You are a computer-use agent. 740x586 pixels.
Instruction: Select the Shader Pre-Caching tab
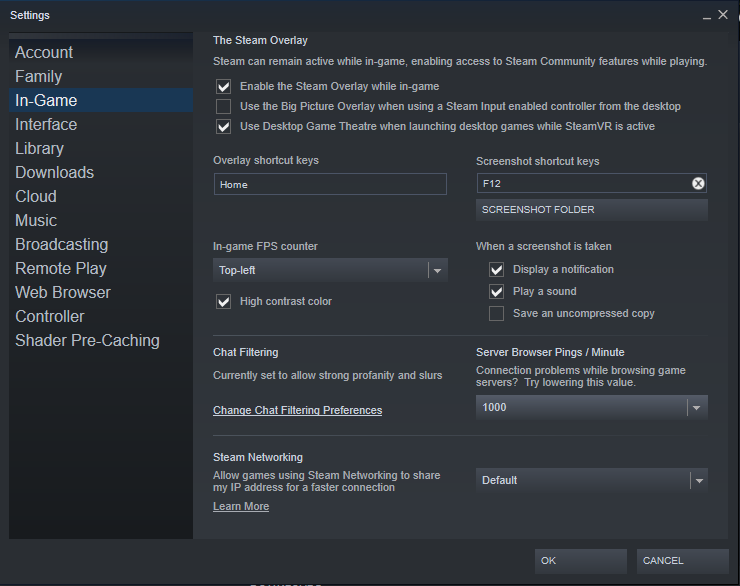pos(87,340)
